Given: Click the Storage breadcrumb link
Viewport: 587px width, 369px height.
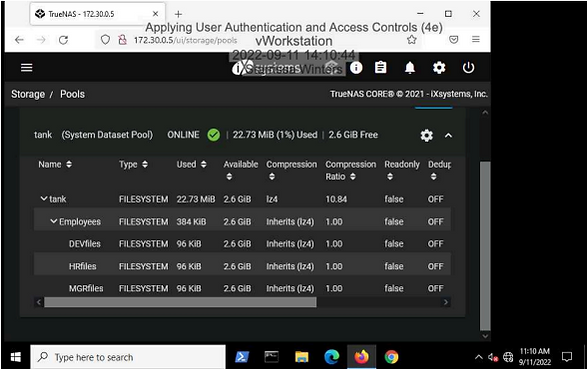Looking at the screenshot, I should tap(28, 94).
